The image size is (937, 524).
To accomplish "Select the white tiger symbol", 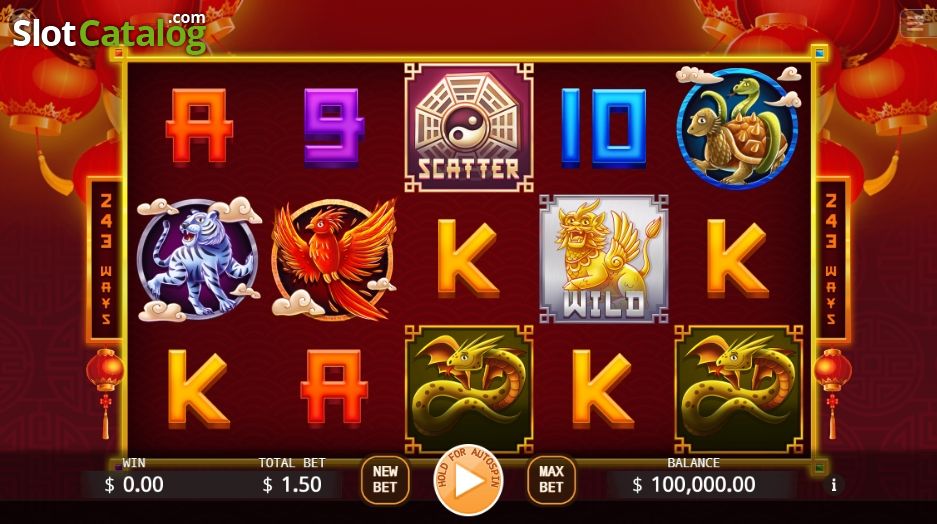I will click(x=199, y=259).
